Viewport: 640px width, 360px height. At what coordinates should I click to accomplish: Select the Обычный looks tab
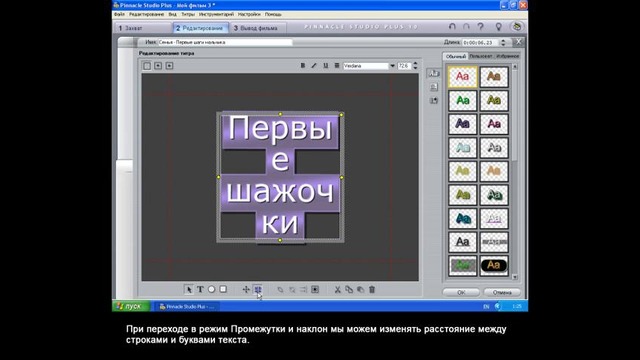point(456,56)
